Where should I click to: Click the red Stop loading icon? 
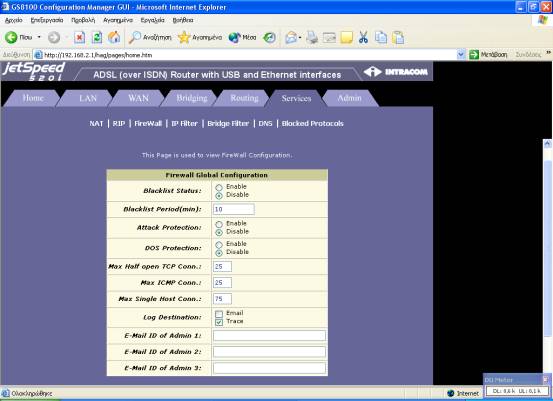click(80, 37)
